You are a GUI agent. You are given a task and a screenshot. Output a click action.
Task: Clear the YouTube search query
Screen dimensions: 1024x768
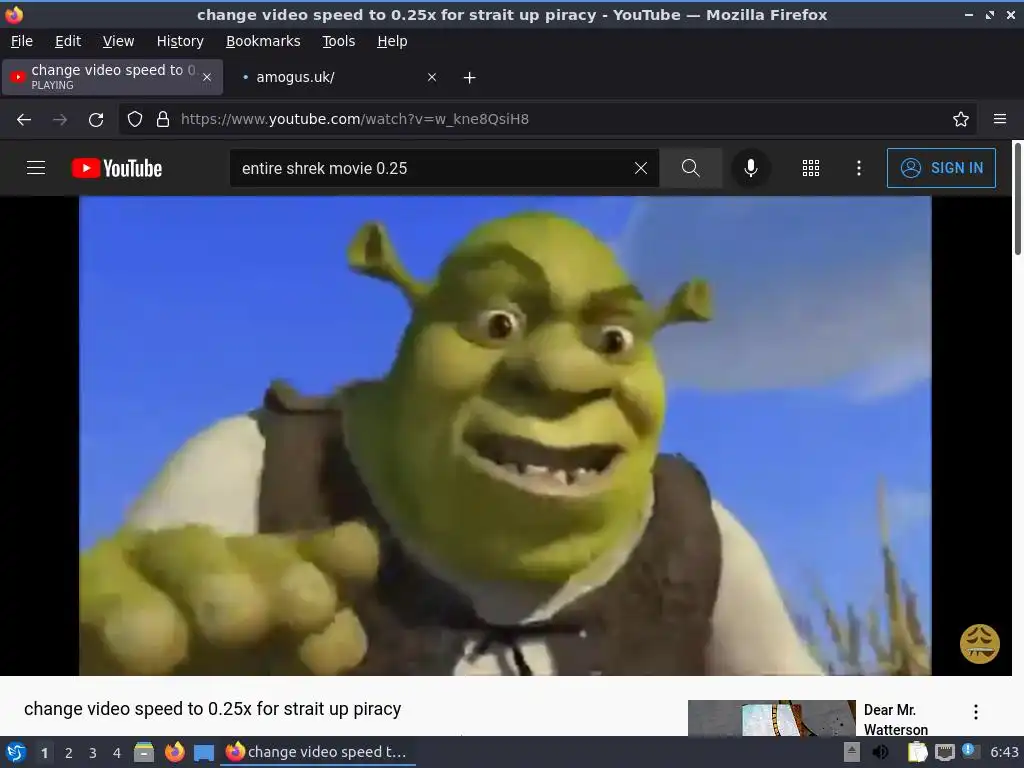pyautogui.click(x=641, y=168)
